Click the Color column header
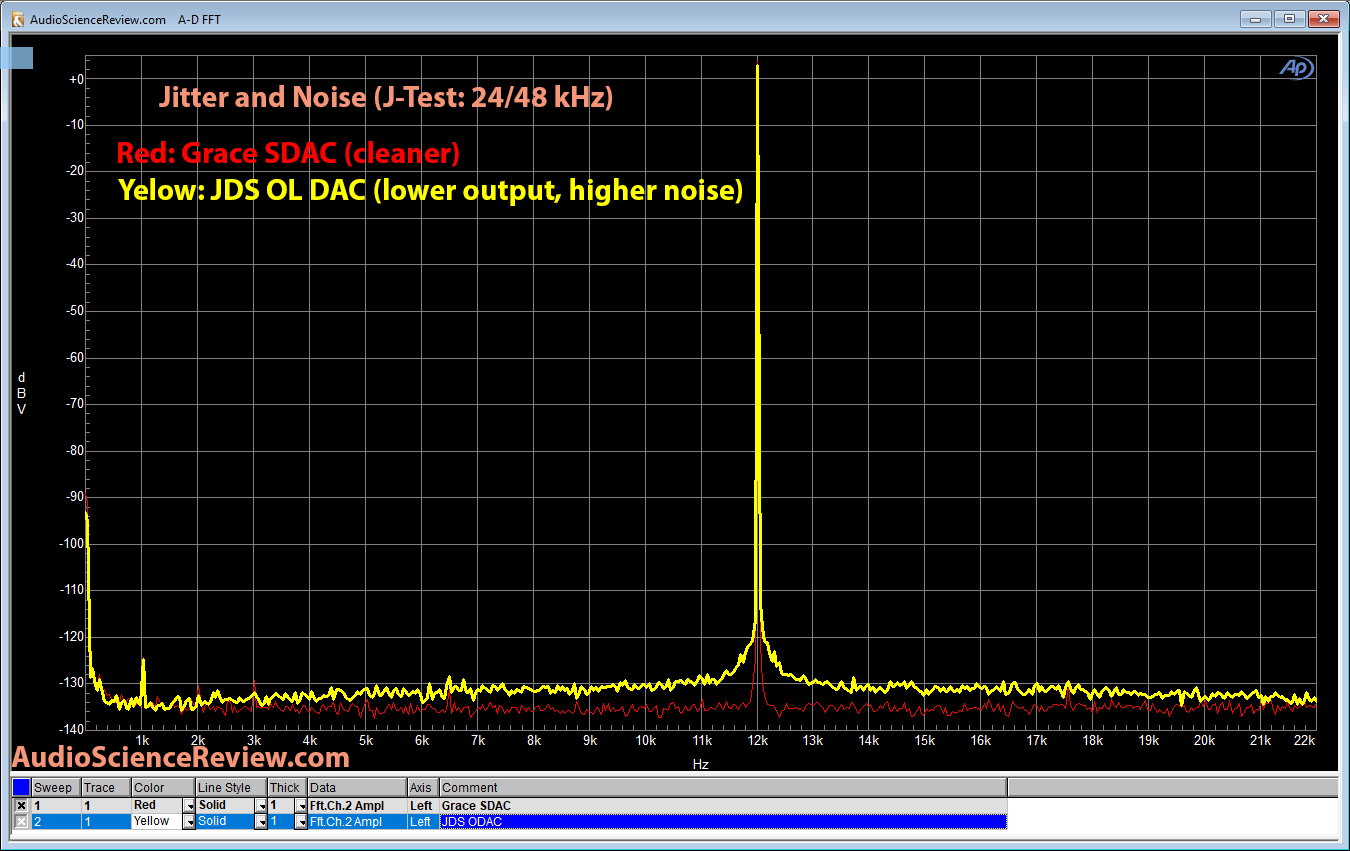Image resolution: width=1350 pixels, height=851 pixels. [163, 788]
